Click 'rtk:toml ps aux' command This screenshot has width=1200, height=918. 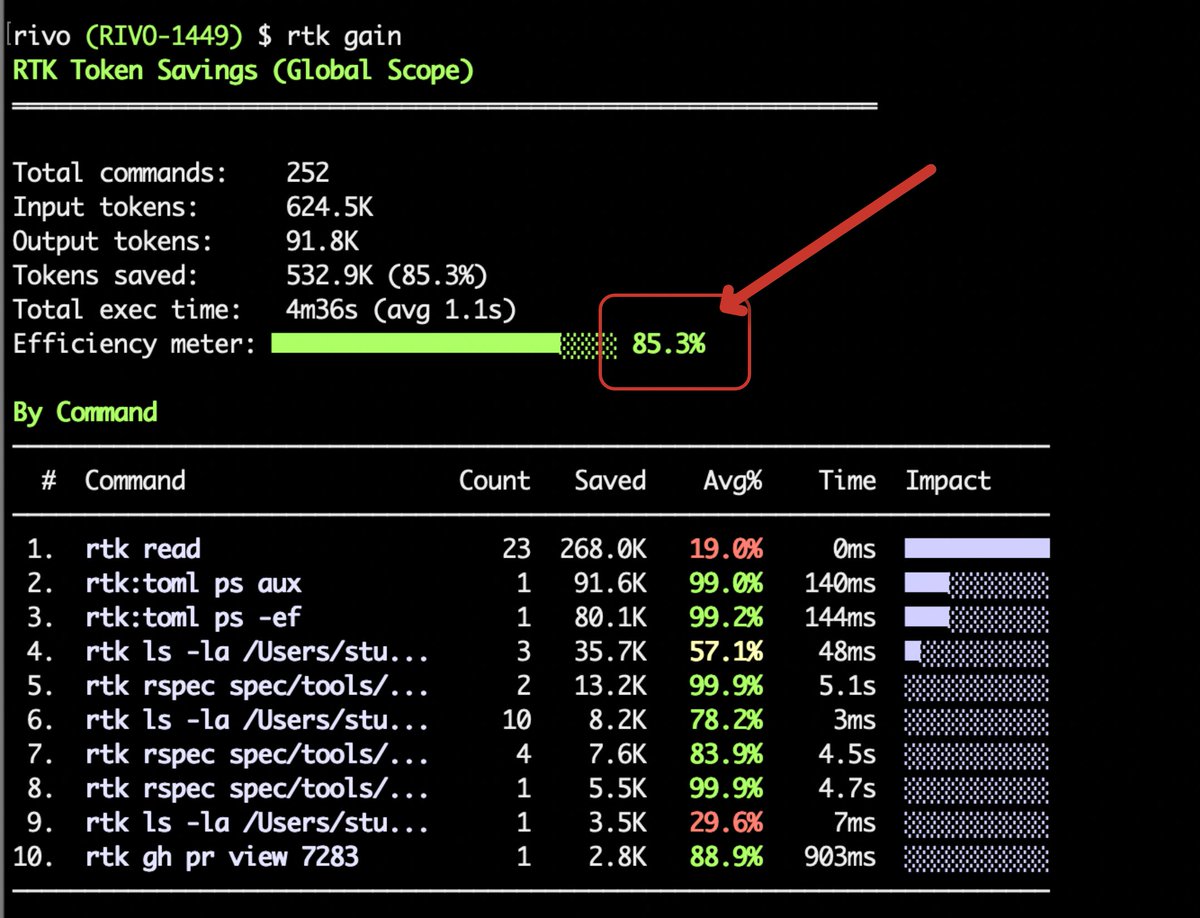193,583
